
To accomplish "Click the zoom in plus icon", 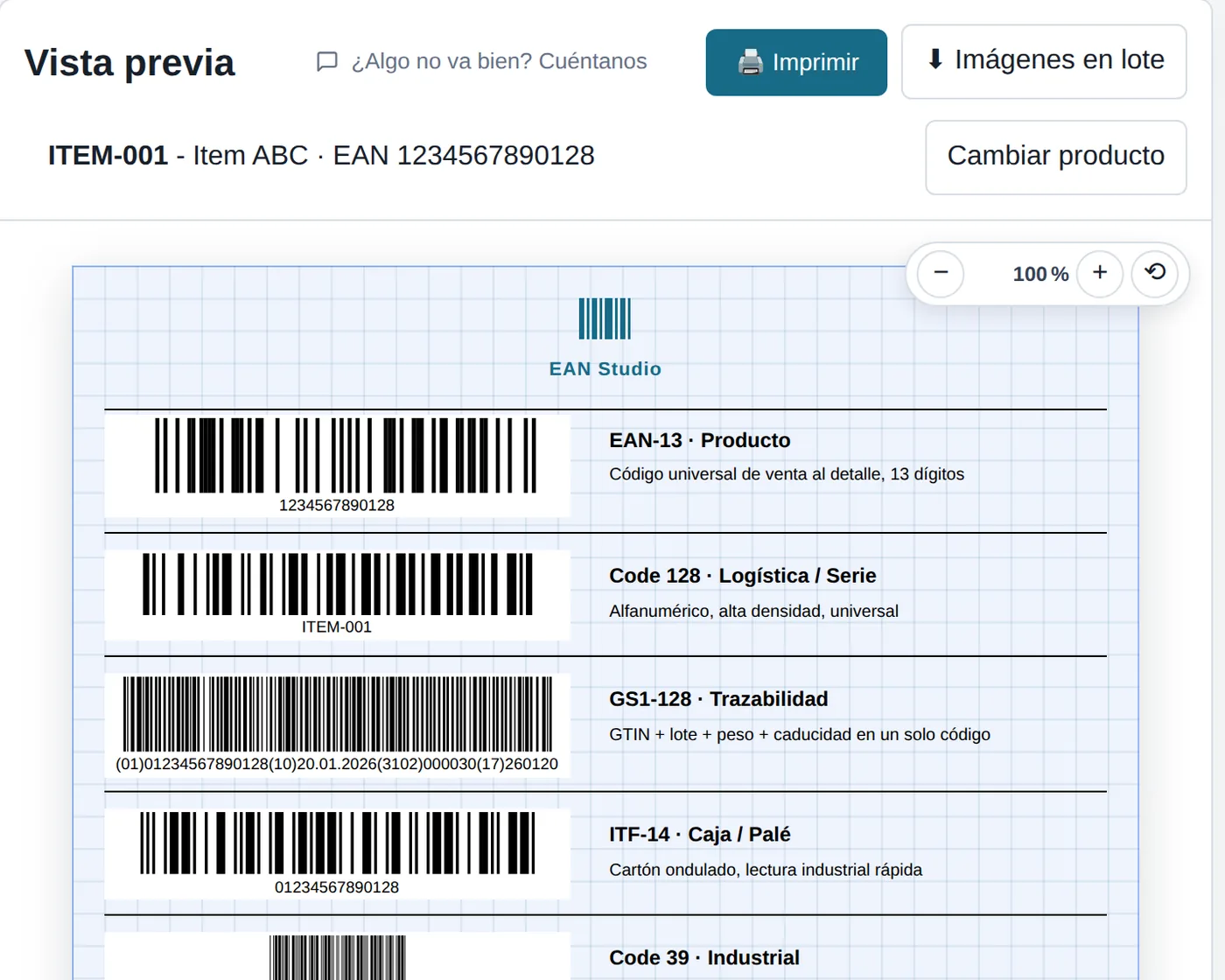I will (1100, 273).
